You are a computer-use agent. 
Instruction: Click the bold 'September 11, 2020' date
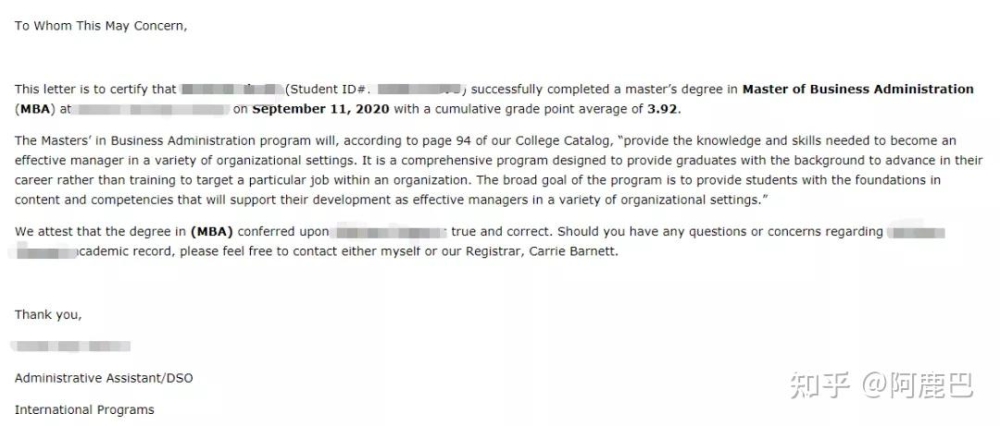321,109
